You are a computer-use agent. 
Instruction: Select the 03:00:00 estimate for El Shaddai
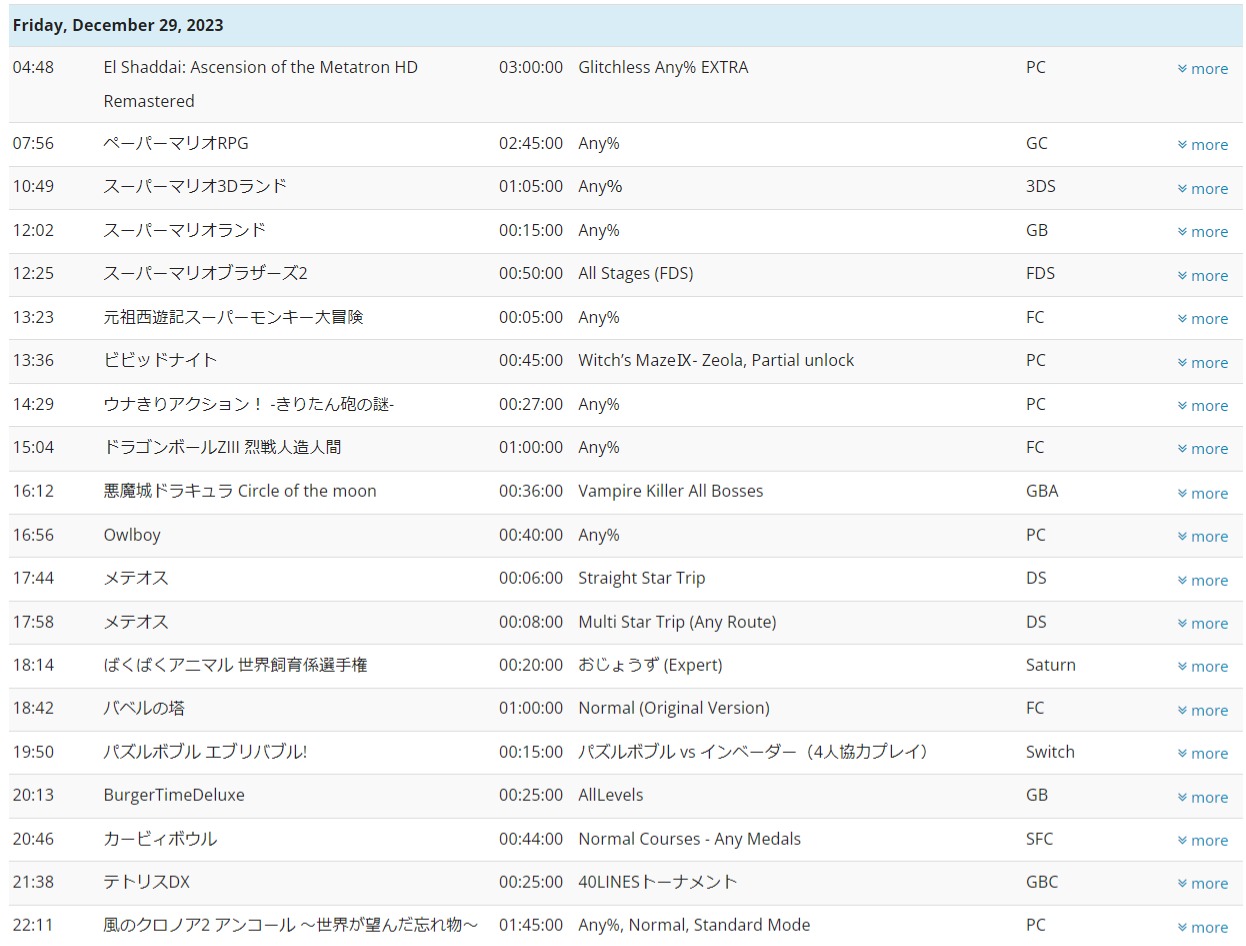click(531, 67)
